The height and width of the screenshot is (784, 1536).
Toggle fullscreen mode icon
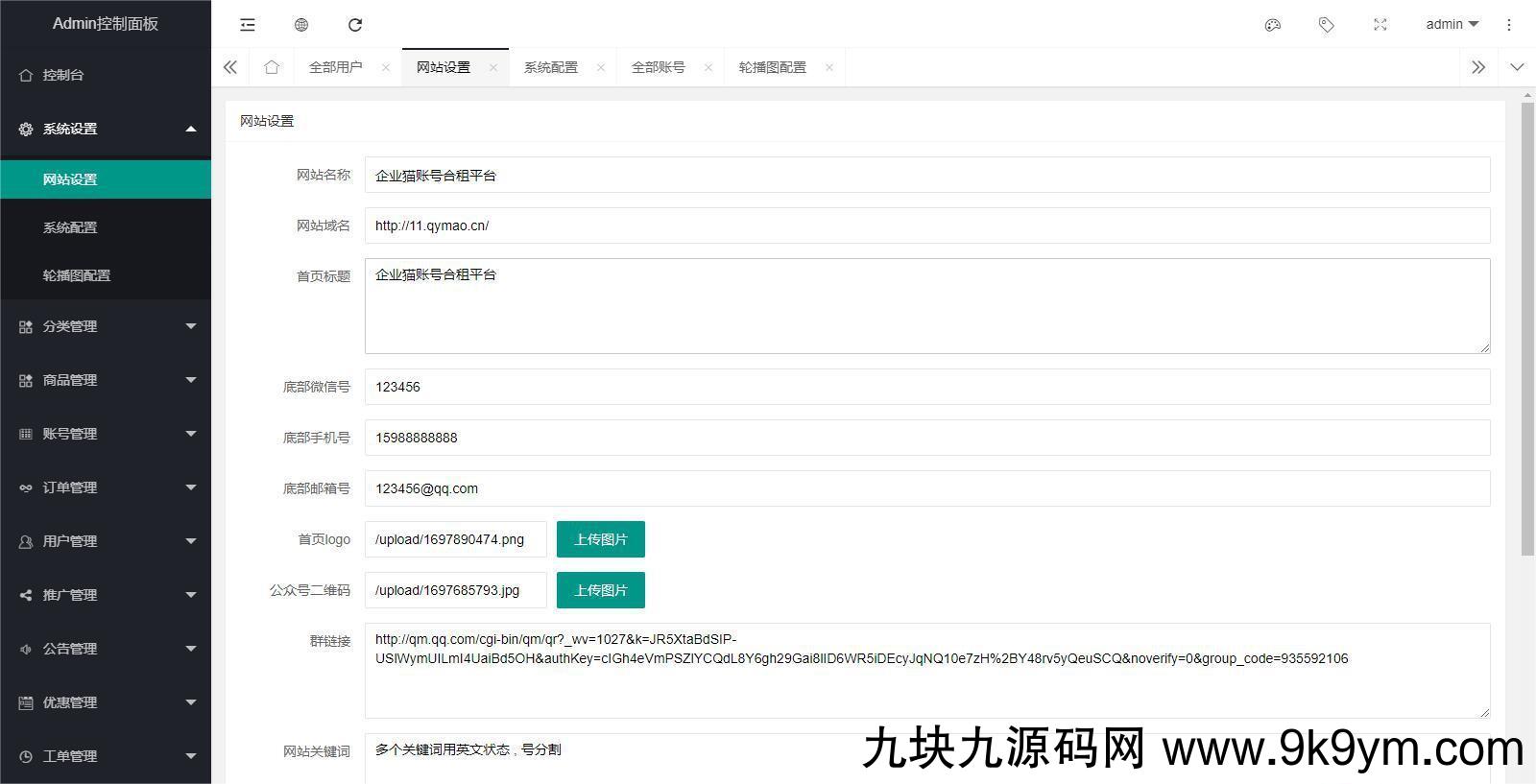(x=1380, y=25)
